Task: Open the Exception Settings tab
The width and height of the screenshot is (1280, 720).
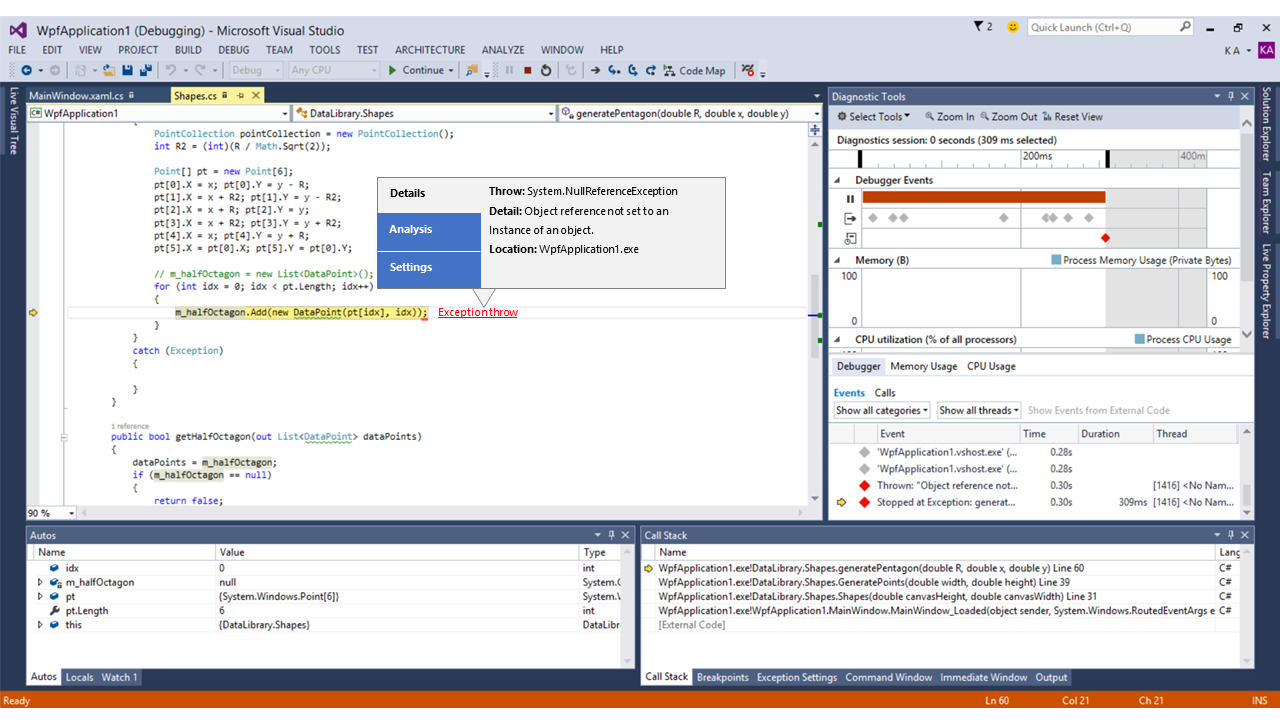Action: pyautogui.click(x=797, y=677)
